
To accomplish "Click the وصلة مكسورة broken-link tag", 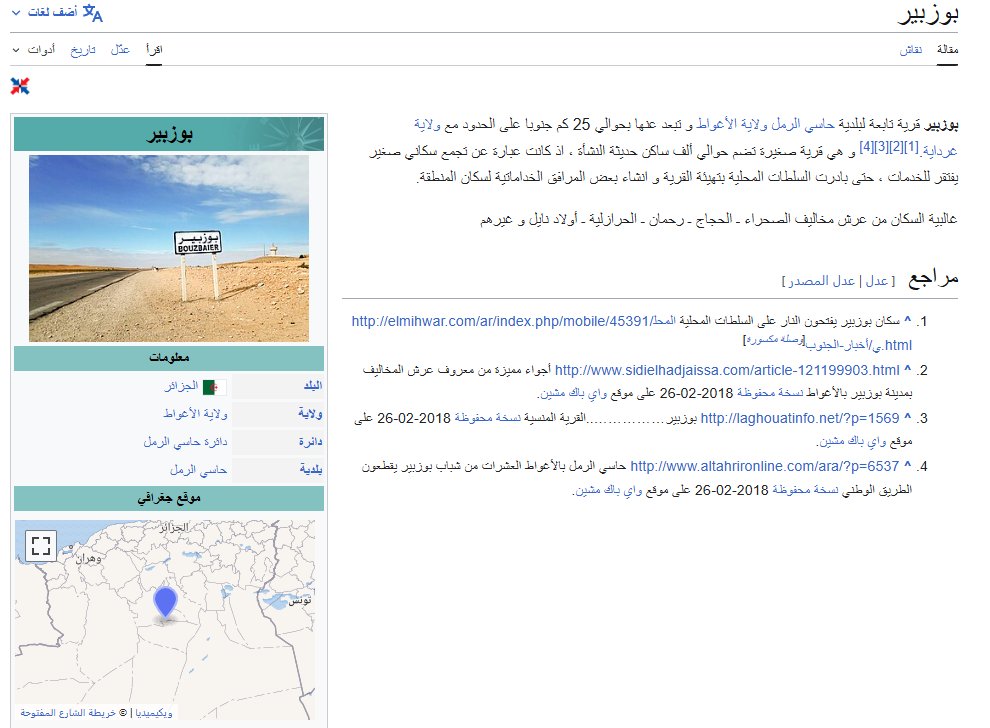I will [x=773, y=340].
